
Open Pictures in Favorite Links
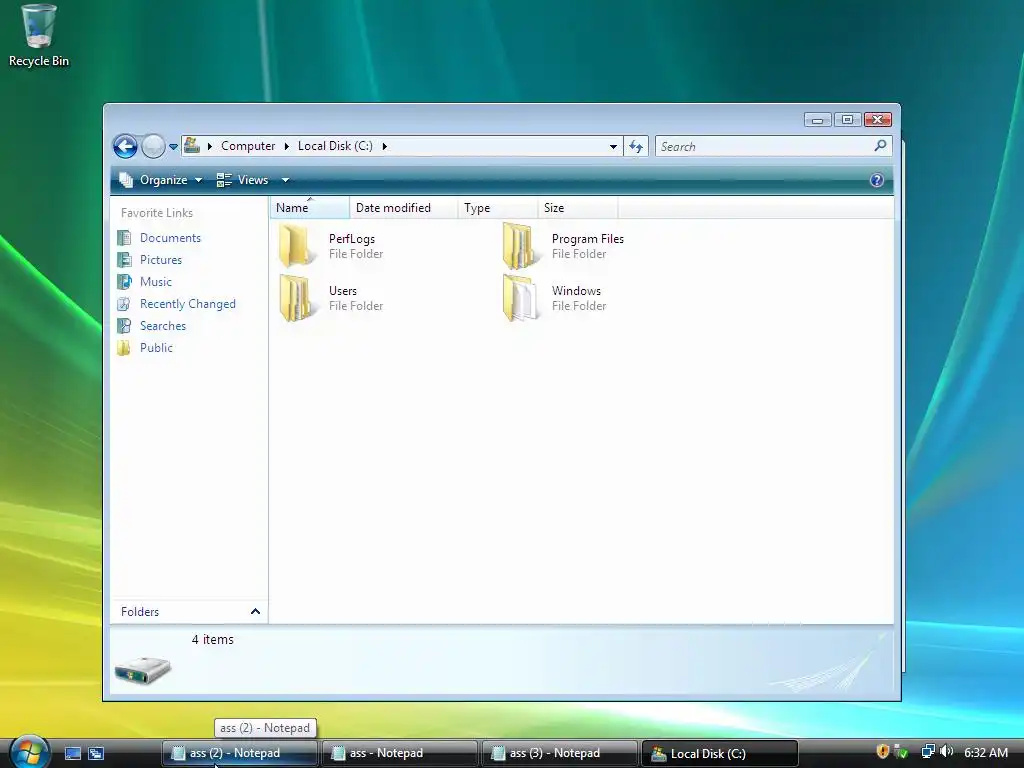pos(161,260)
